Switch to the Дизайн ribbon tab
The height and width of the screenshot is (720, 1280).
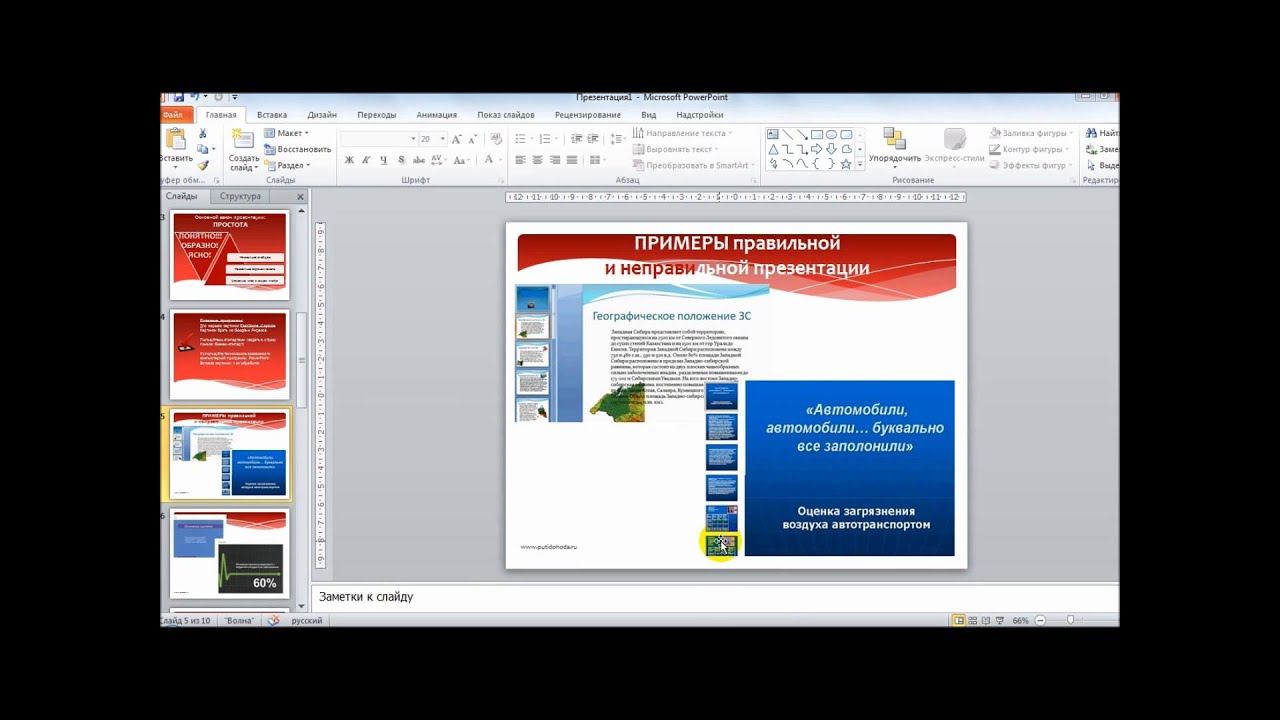click(x=322, y=115)
